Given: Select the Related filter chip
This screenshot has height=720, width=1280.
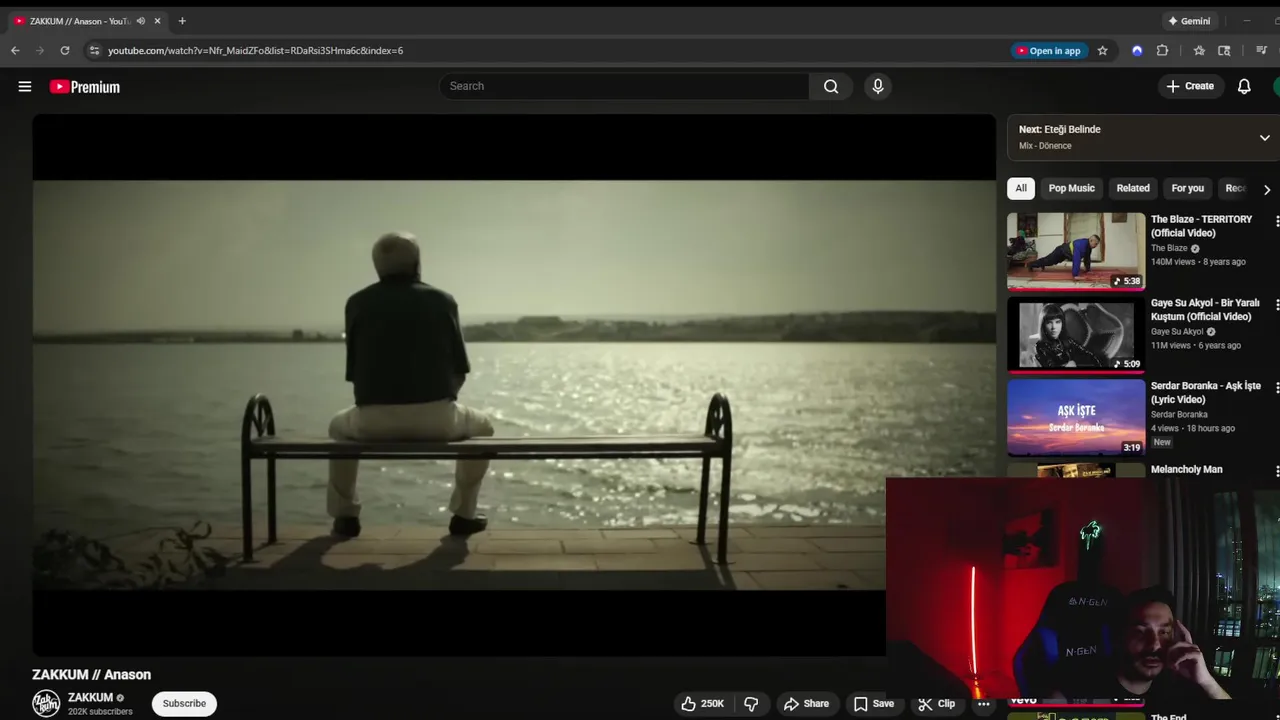Looking at the screenshot, I should pyautogui.click(x=1133, y=188).
